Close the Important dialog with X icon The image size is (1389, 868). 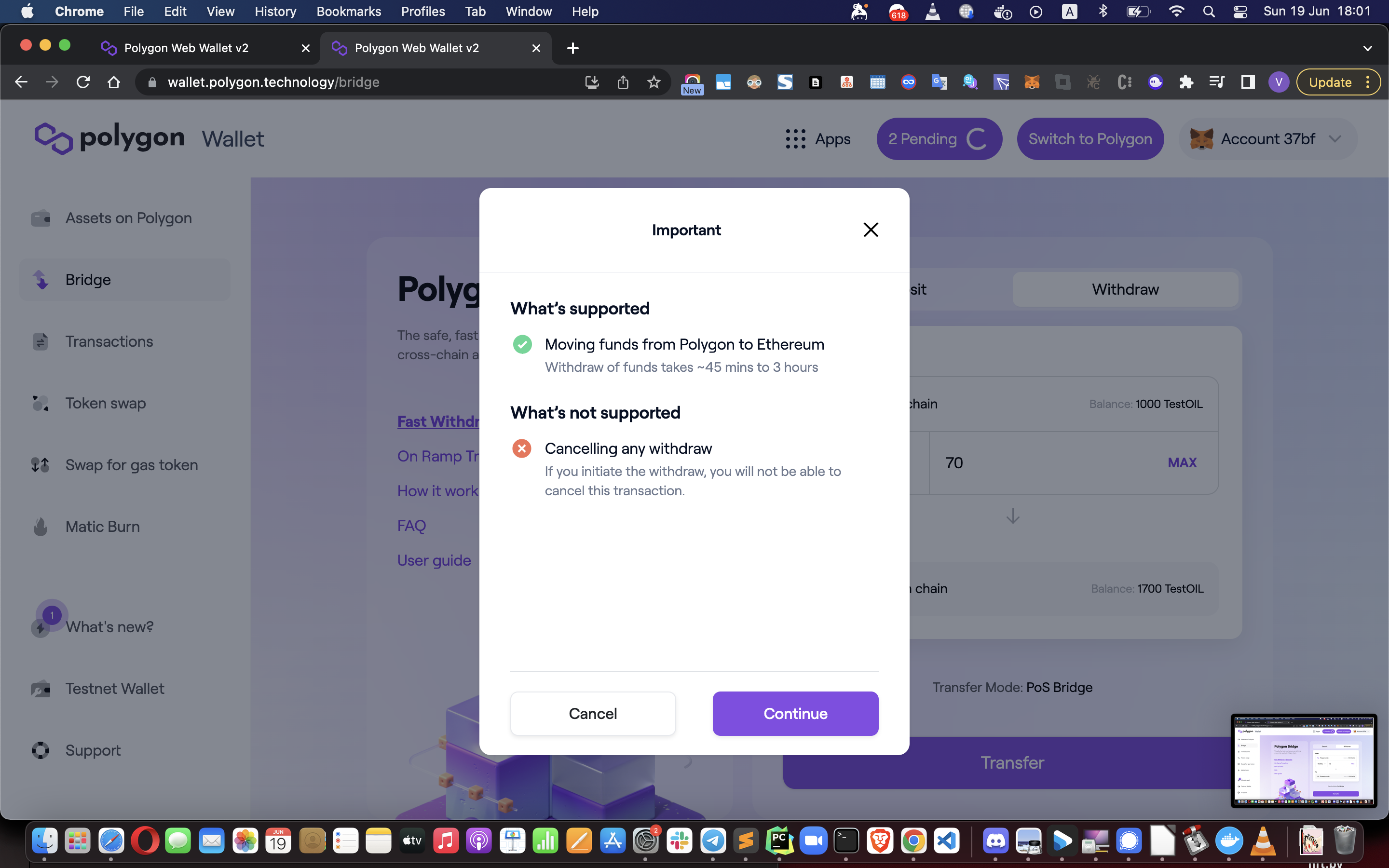pos(871,230)
